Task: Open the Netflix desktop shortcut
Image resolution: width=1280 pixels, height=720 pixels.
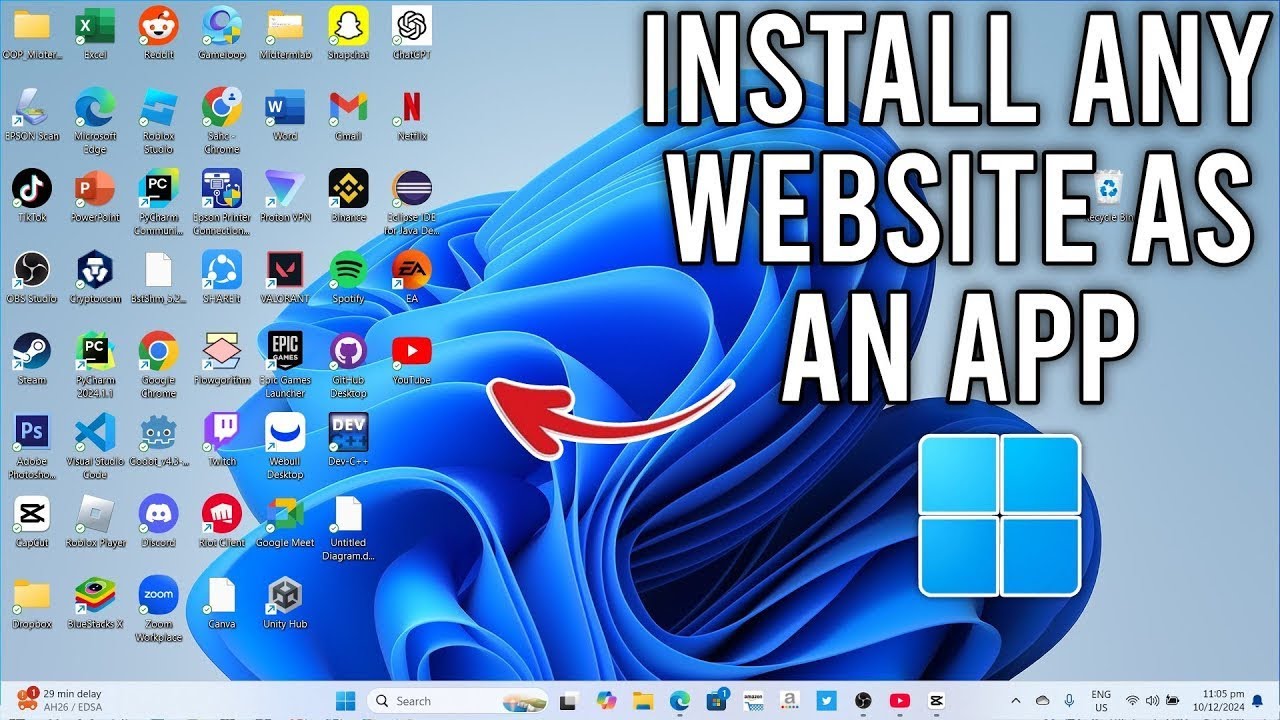Action: coord(411,113)
